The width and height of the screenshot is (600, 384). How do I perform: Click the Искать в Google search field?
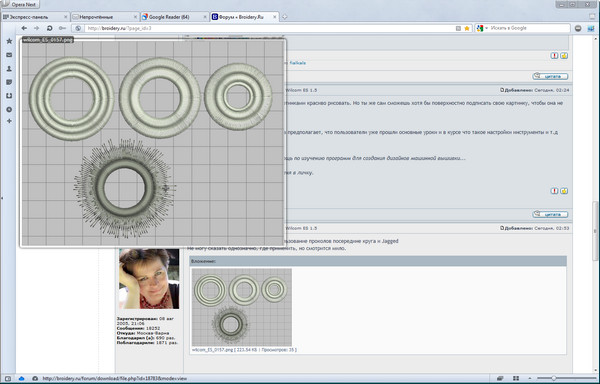click(529, 28)
